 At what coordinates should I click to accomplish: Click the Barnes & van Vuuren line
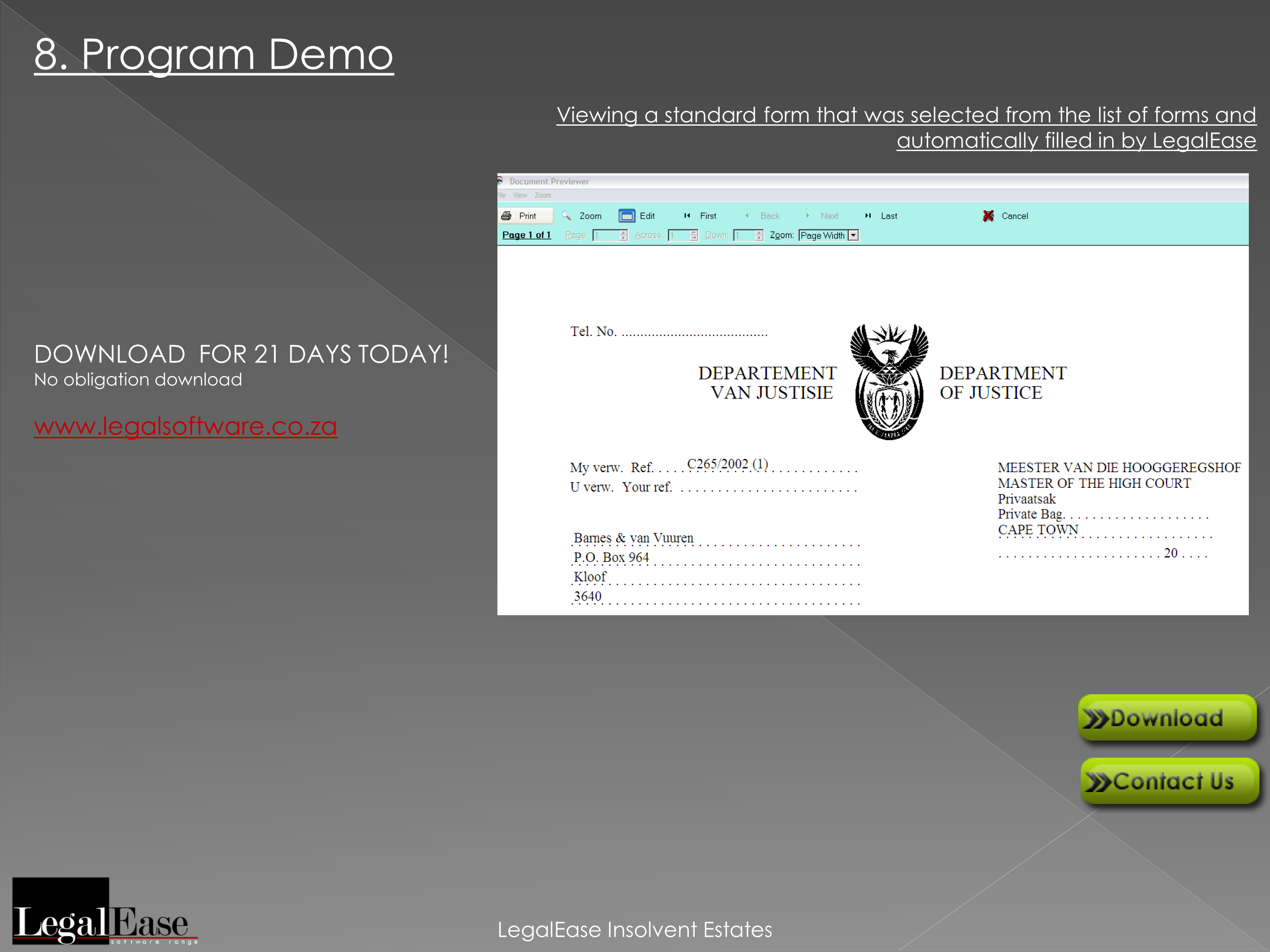[x=633, y=538]
